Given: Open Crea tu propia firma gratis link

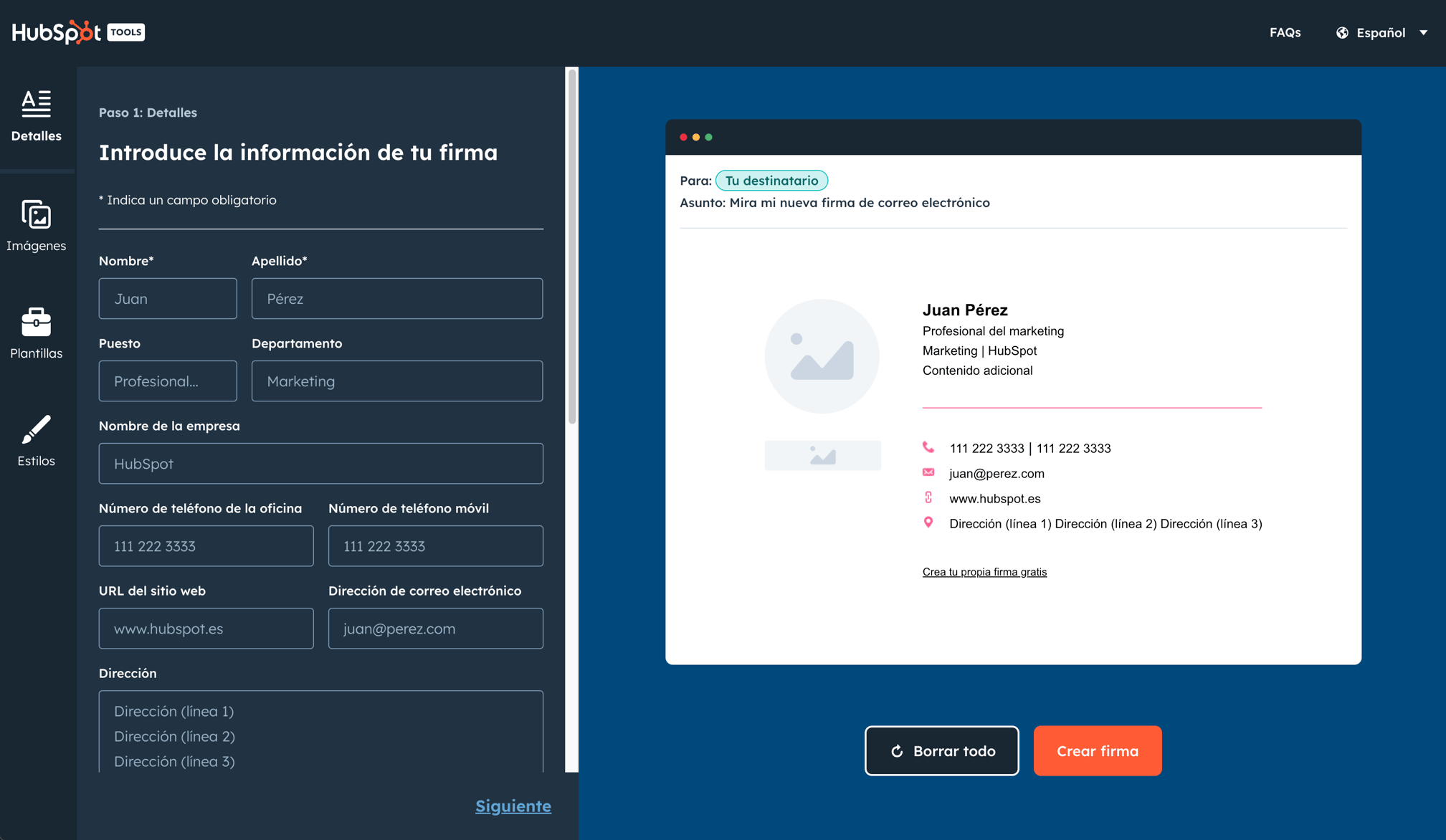Looking at the screenshot, I should (x=984, y=572).
